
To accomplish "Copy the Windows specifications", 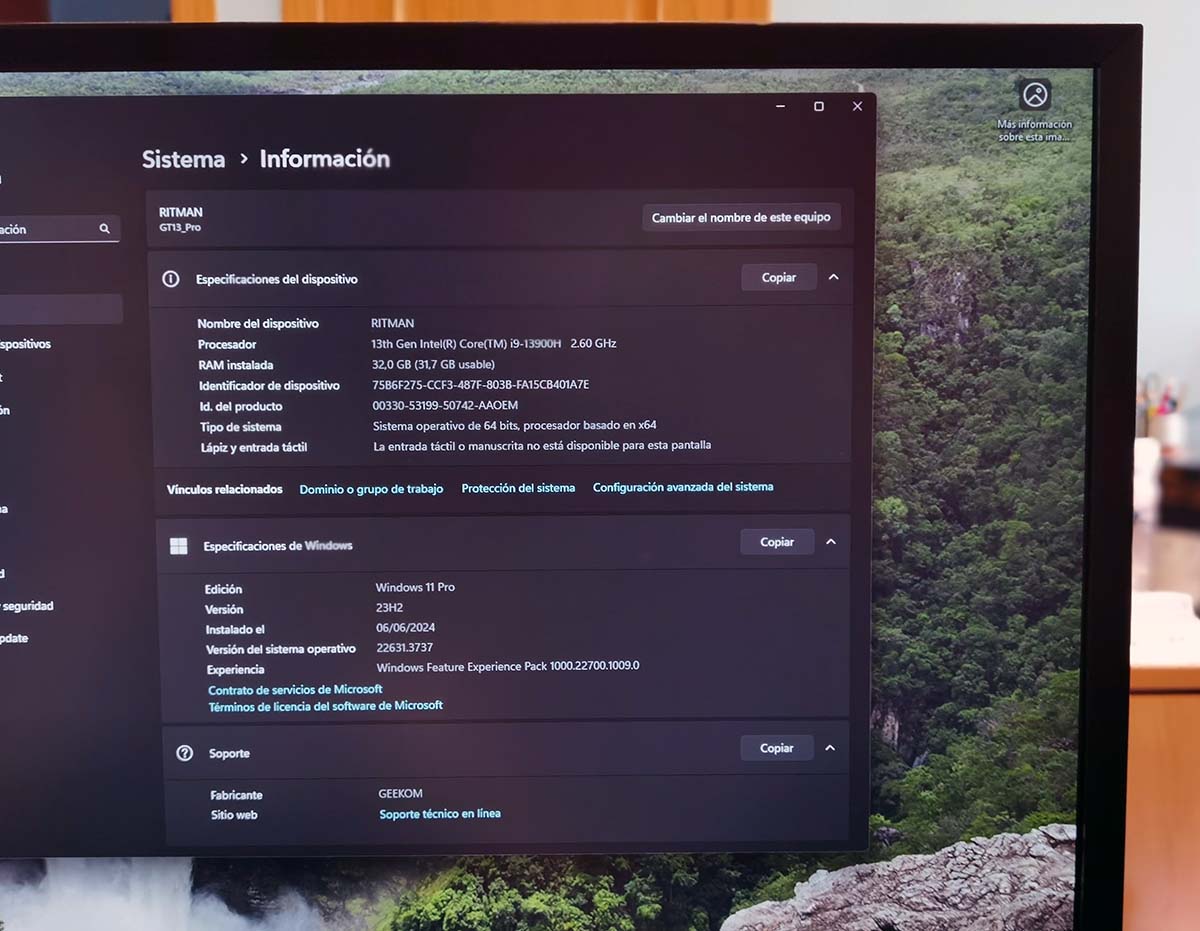I will tap(777, 542).
